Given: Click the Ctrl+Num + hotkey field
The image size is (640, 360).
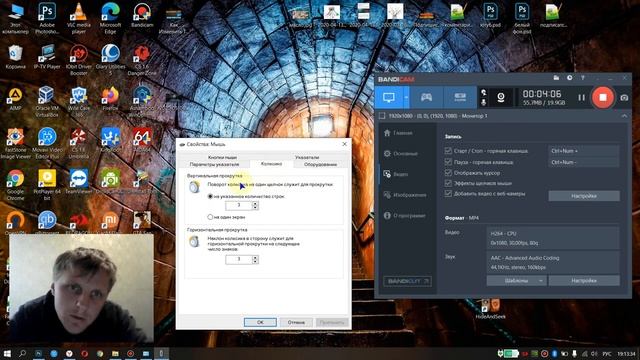Looking at the screenshot, I should pos(583,151).
